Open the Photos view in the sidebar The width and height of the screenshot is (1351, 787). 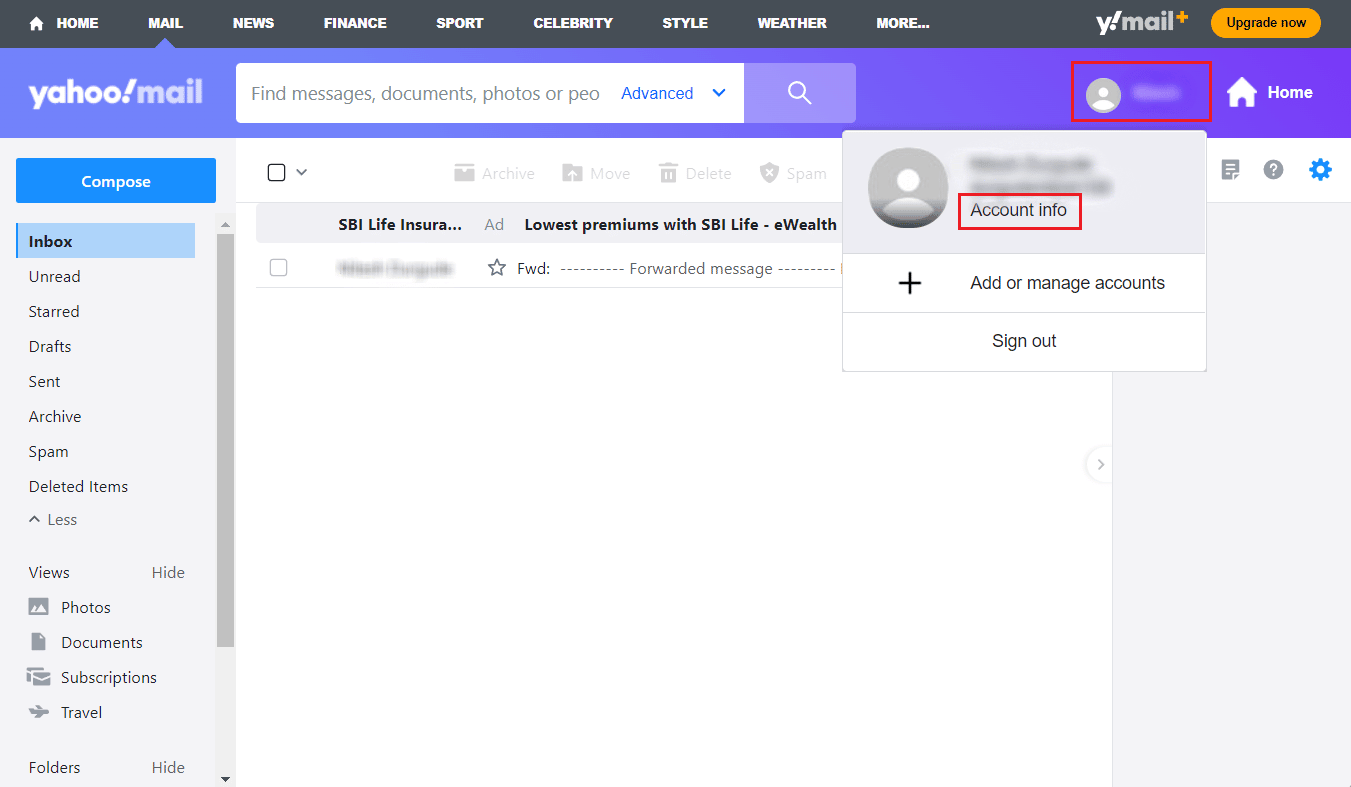click(83, 606)
